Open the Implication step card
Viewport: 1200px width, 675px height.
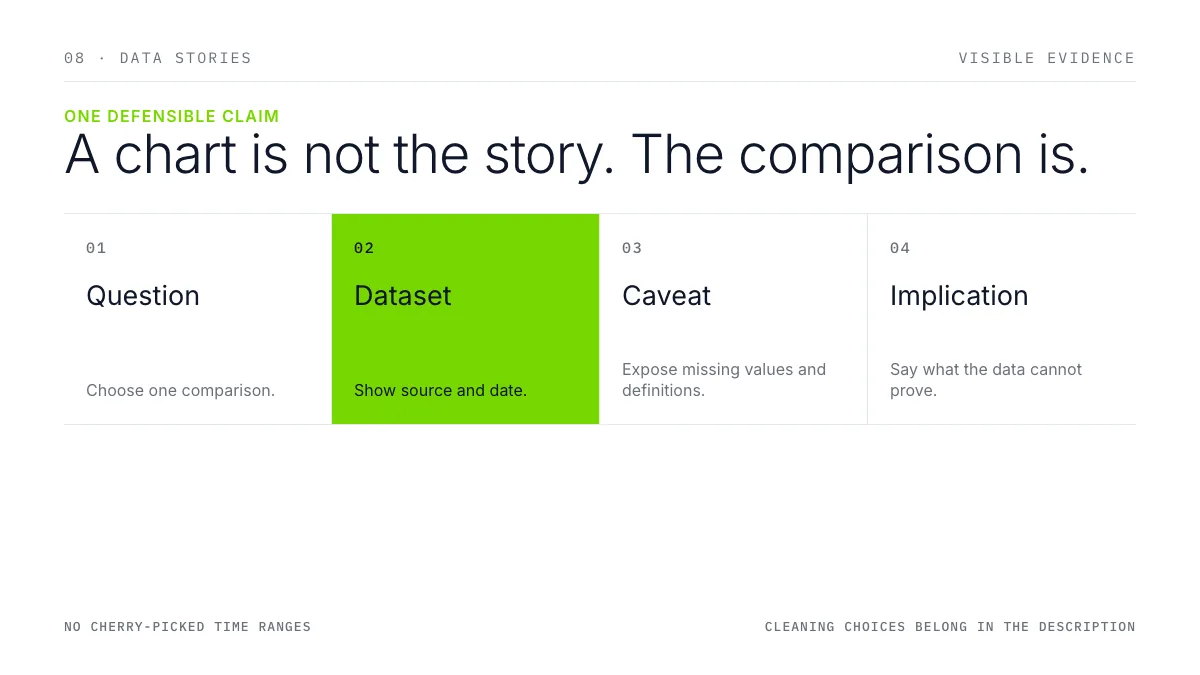tap(1002, 319)
